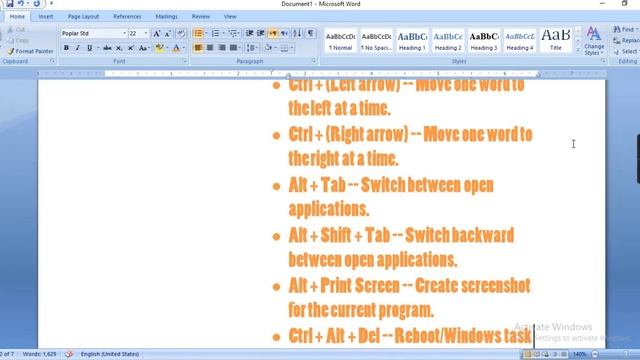The image size is (640, 360).
Task: Justify the paragraph text
Action: (x=233, y=48)
